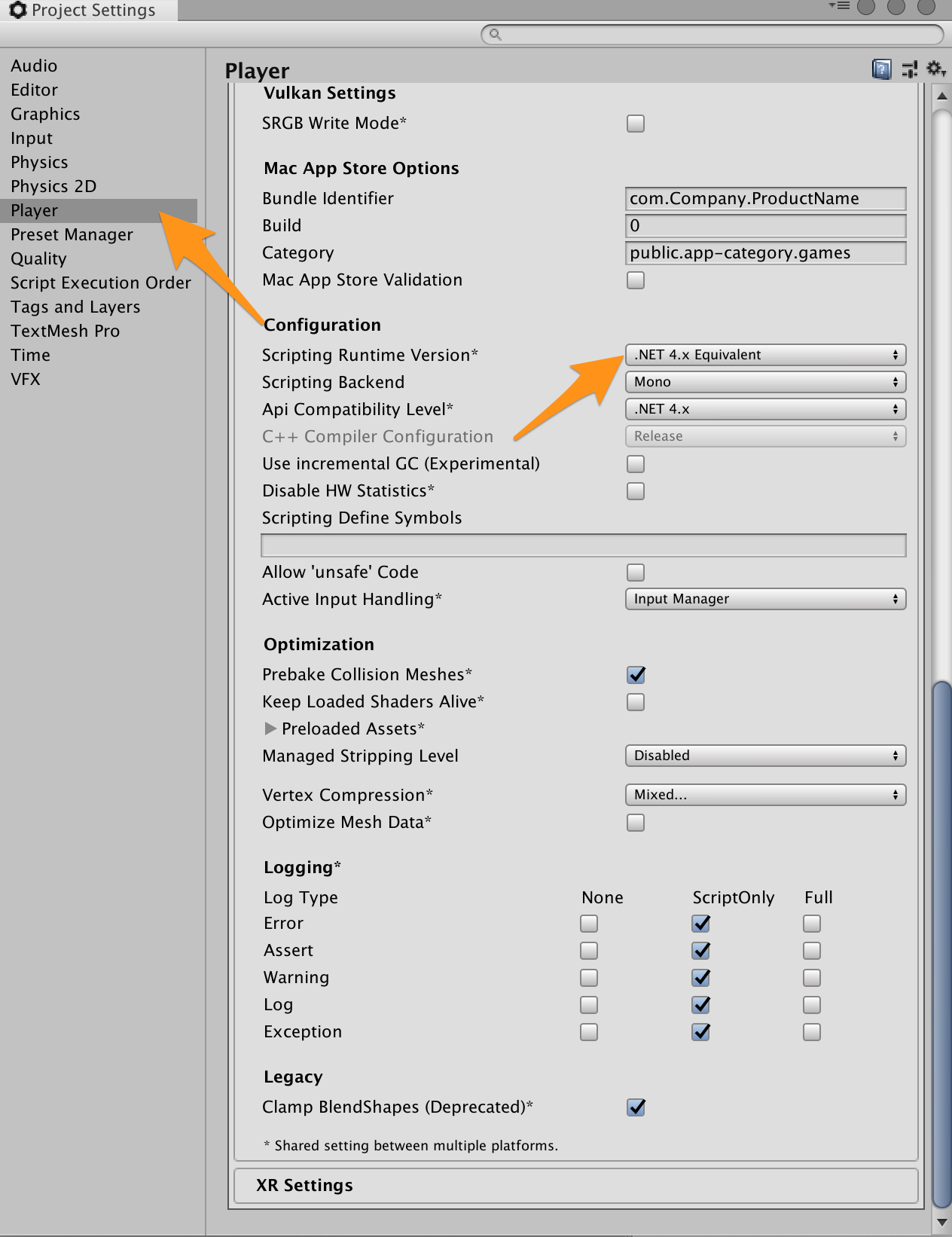Set Log log type to Full
952x1237 pixels.
[812, 1005]
